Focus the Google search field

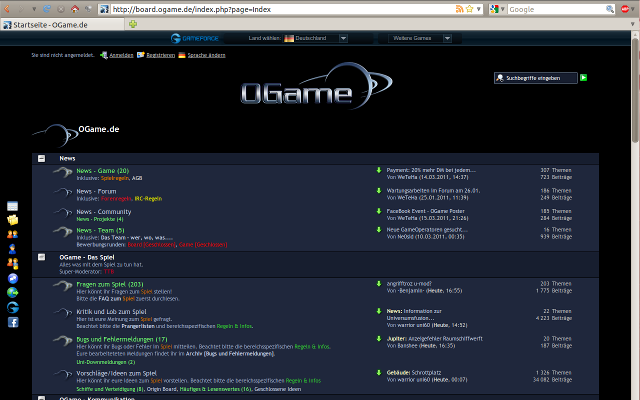pos(557,9)
